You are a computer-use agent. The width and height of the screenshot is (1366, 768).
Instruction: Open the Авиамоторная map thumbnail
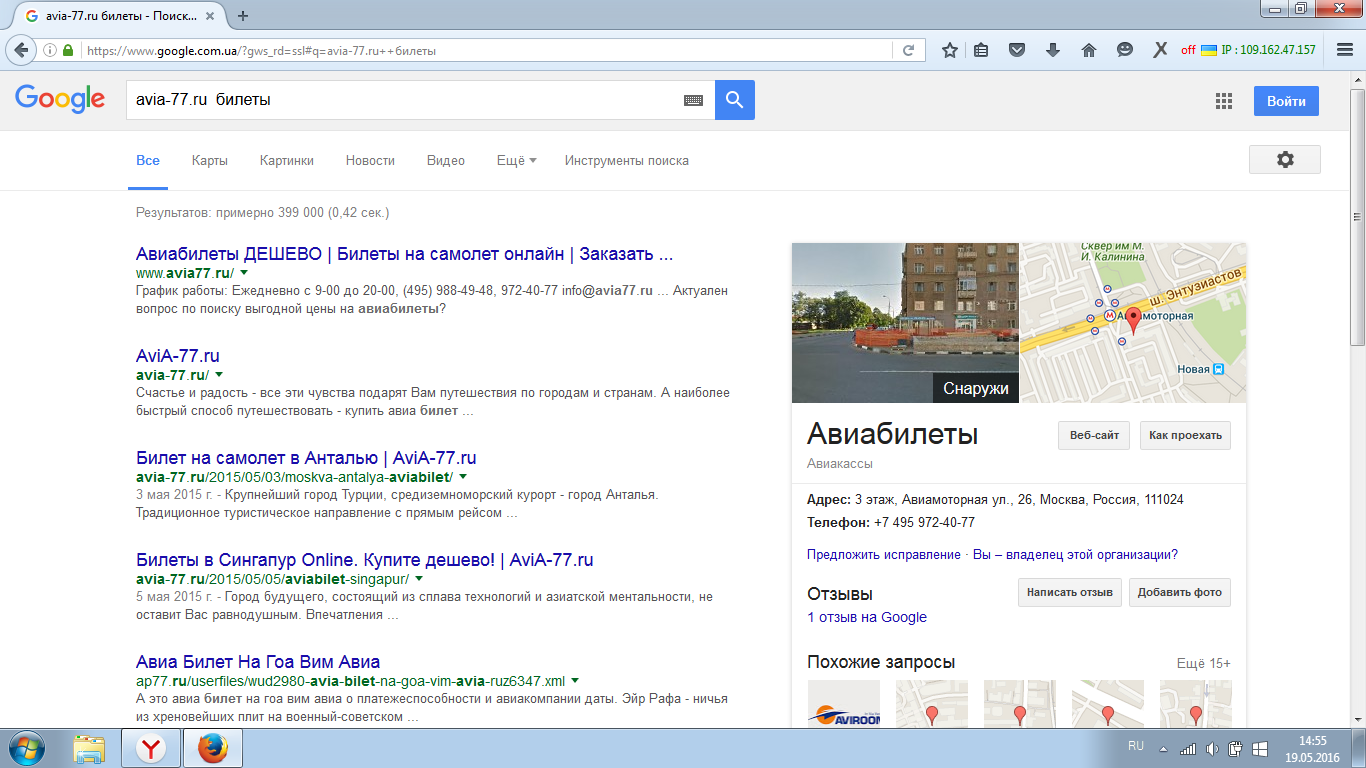tap(1133, 323)
